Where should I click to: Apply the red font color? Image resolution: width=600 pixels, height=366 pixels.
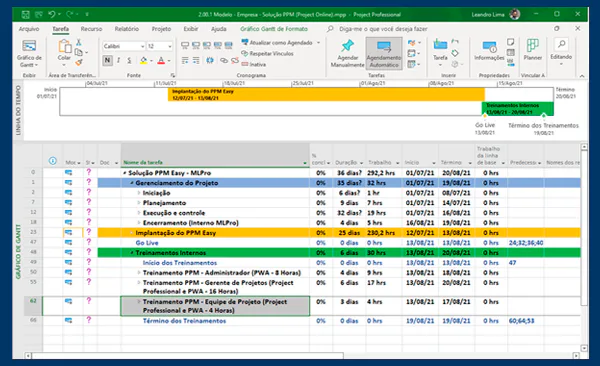(161, 60)
